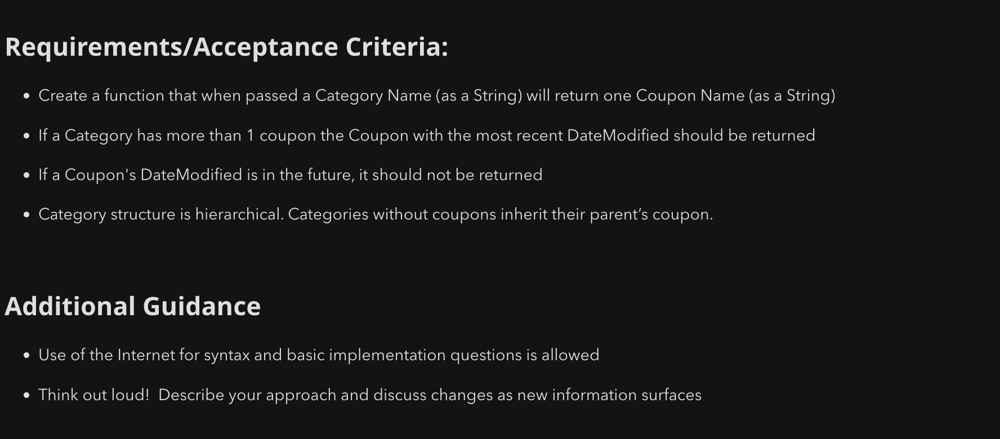Click the 'Think out loud!' bullet text
The width and height of the screenshot is (1000, 439).
pyautogui.click(x=370, y=395)
